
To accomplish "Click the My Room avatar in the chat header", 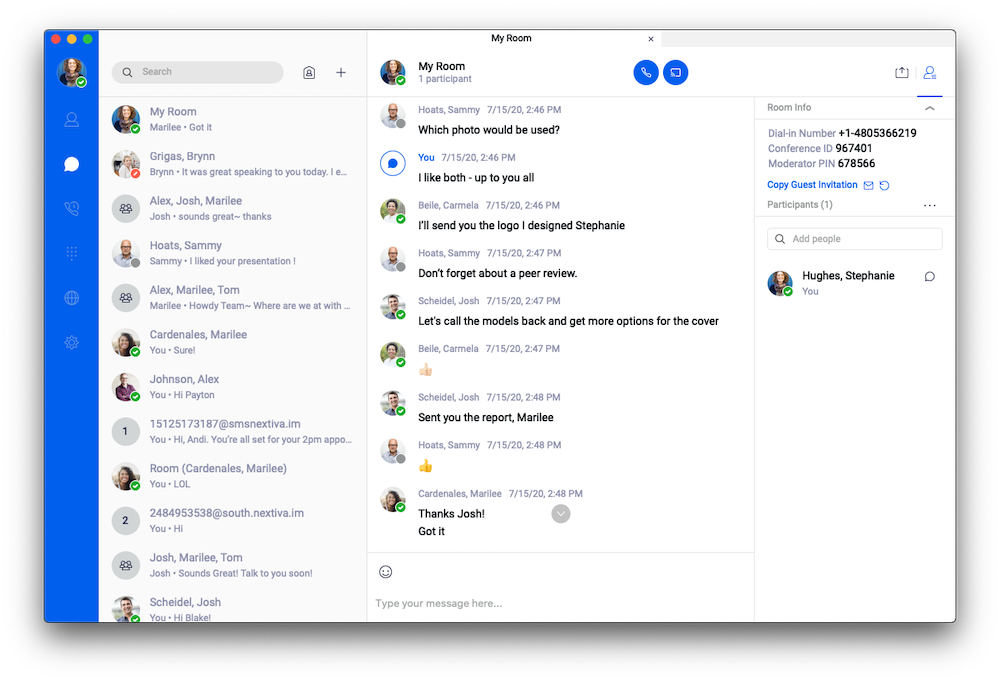I will 393,72.
